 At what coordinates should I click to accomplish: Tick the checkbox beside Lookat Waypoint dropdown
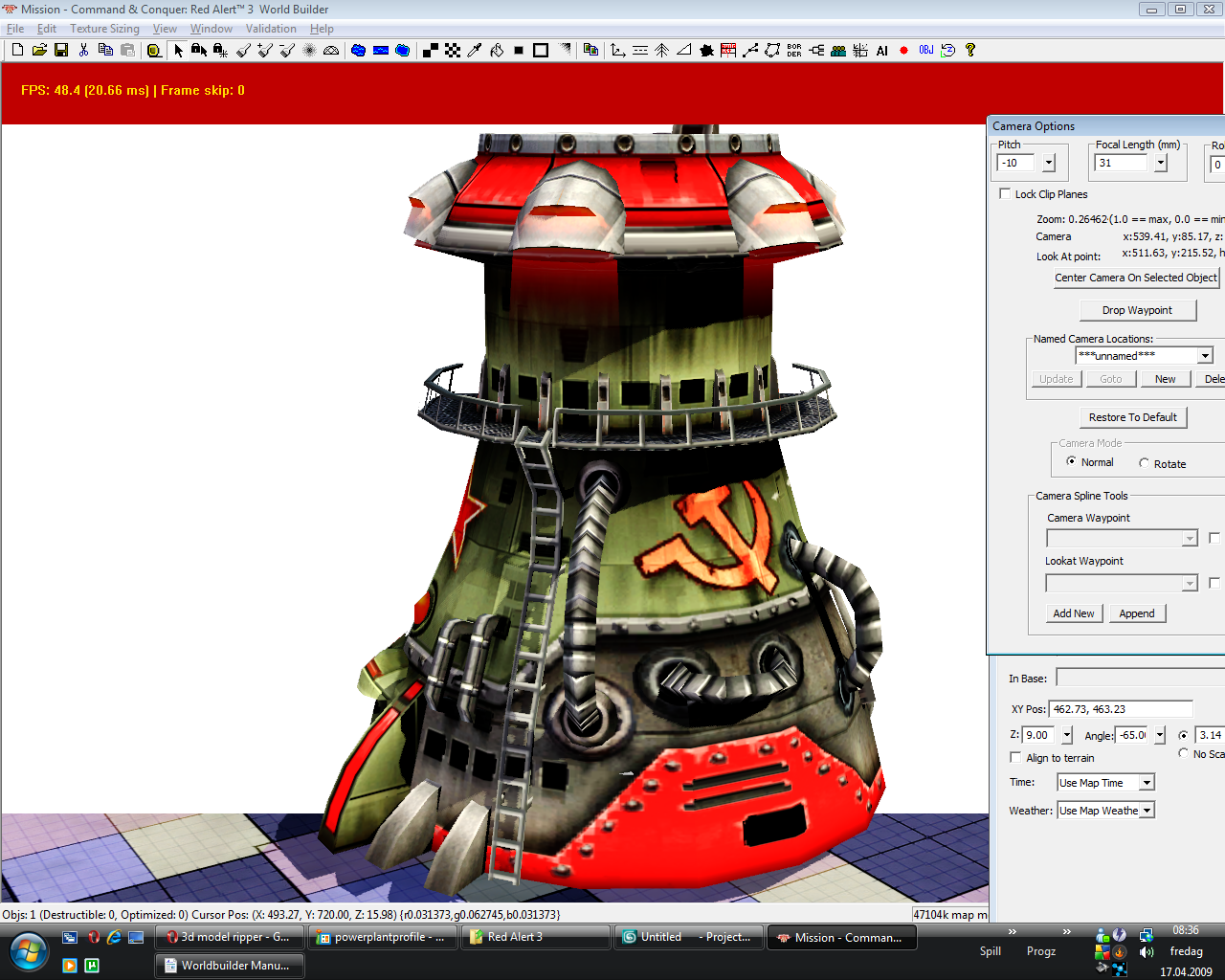tap(1214, 582)
